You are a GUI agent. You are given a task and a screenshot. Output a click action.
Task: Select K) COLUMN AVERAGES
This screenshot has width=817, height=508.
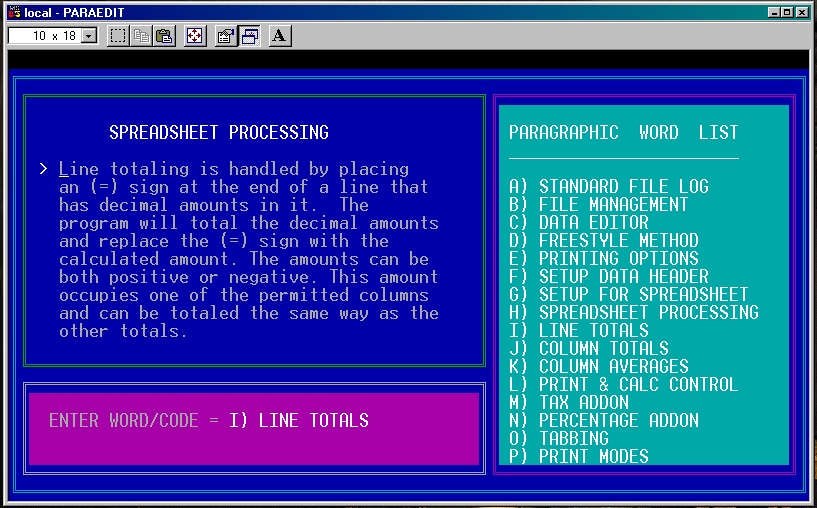coord(599,366)
